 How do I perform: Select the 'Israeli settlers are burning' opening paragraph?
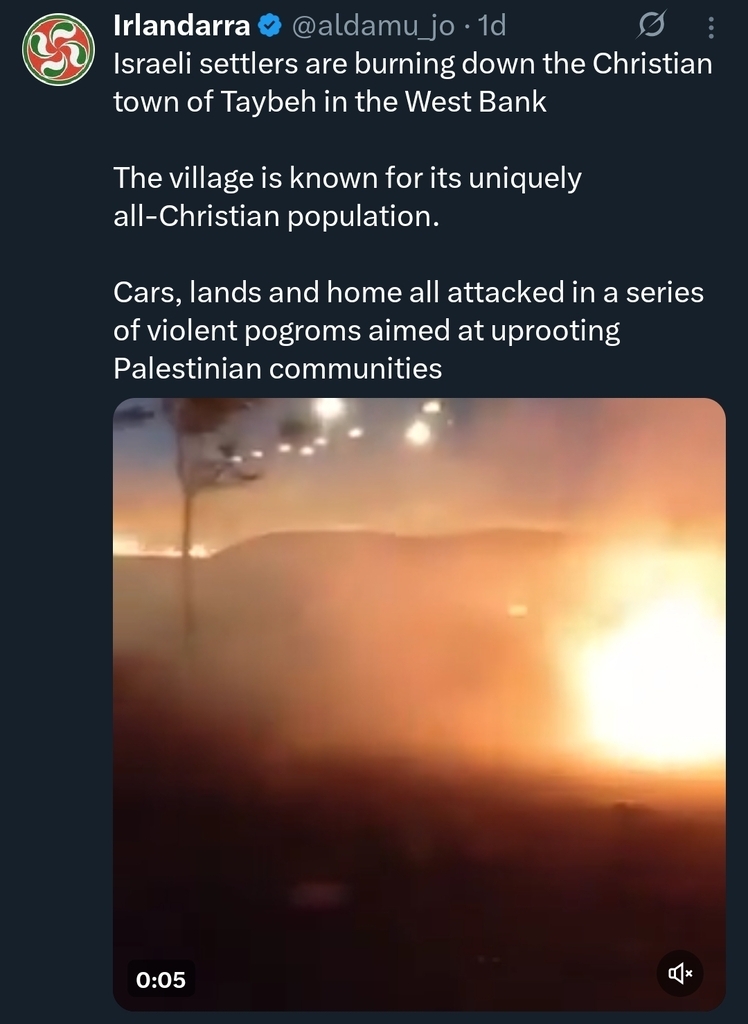[x=413, y=83]
